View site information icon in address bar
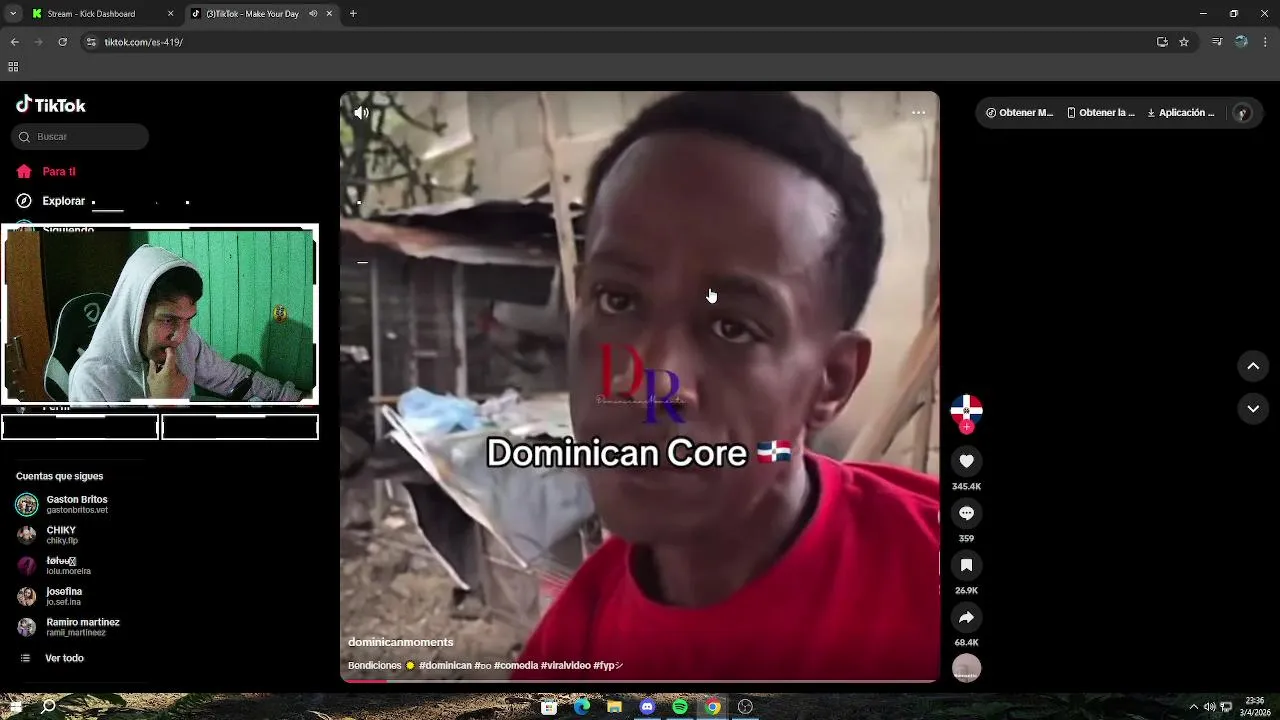 pyautogui.click(x=91, y=42)
